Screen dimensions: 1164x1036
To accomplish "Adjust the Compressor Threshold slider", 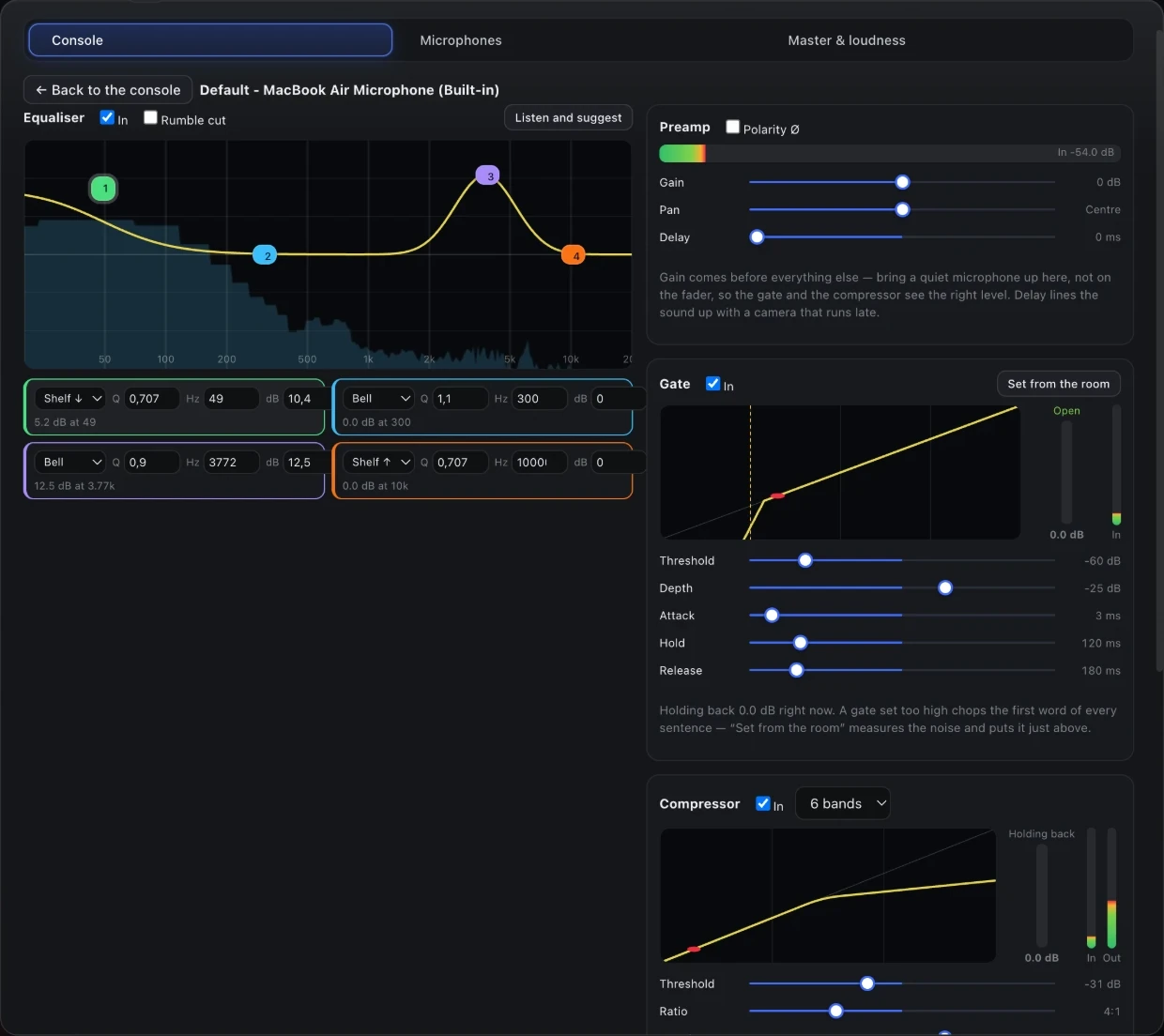I will 902,983.
